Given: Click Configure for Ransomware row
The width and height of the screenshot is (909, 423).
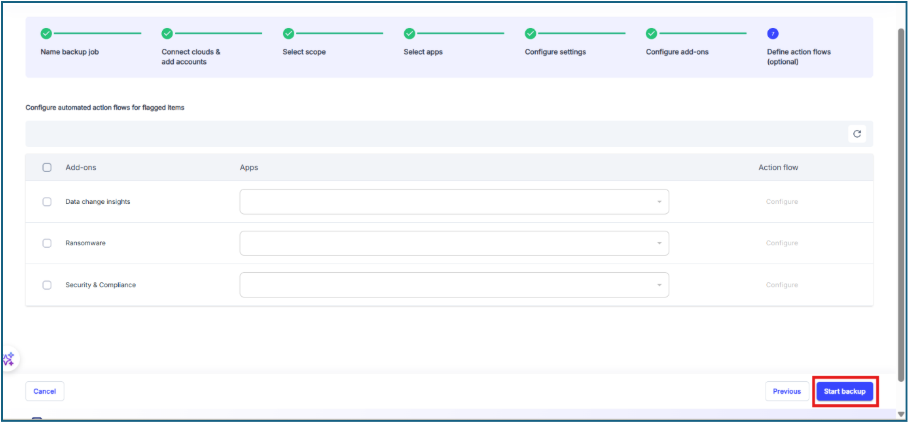Looking at the screenshot, I should tap(782, 243).
